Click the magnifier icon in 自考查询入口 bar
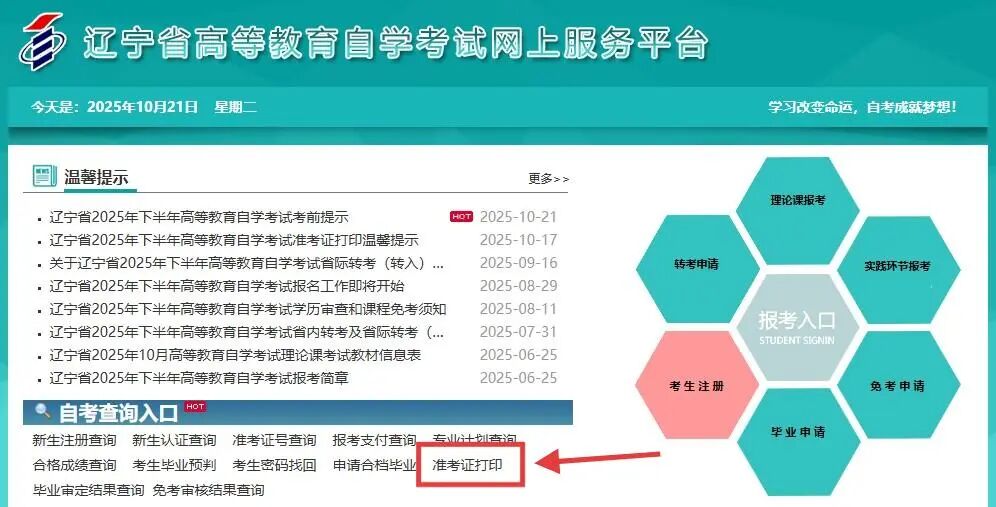 coord(43,412)
